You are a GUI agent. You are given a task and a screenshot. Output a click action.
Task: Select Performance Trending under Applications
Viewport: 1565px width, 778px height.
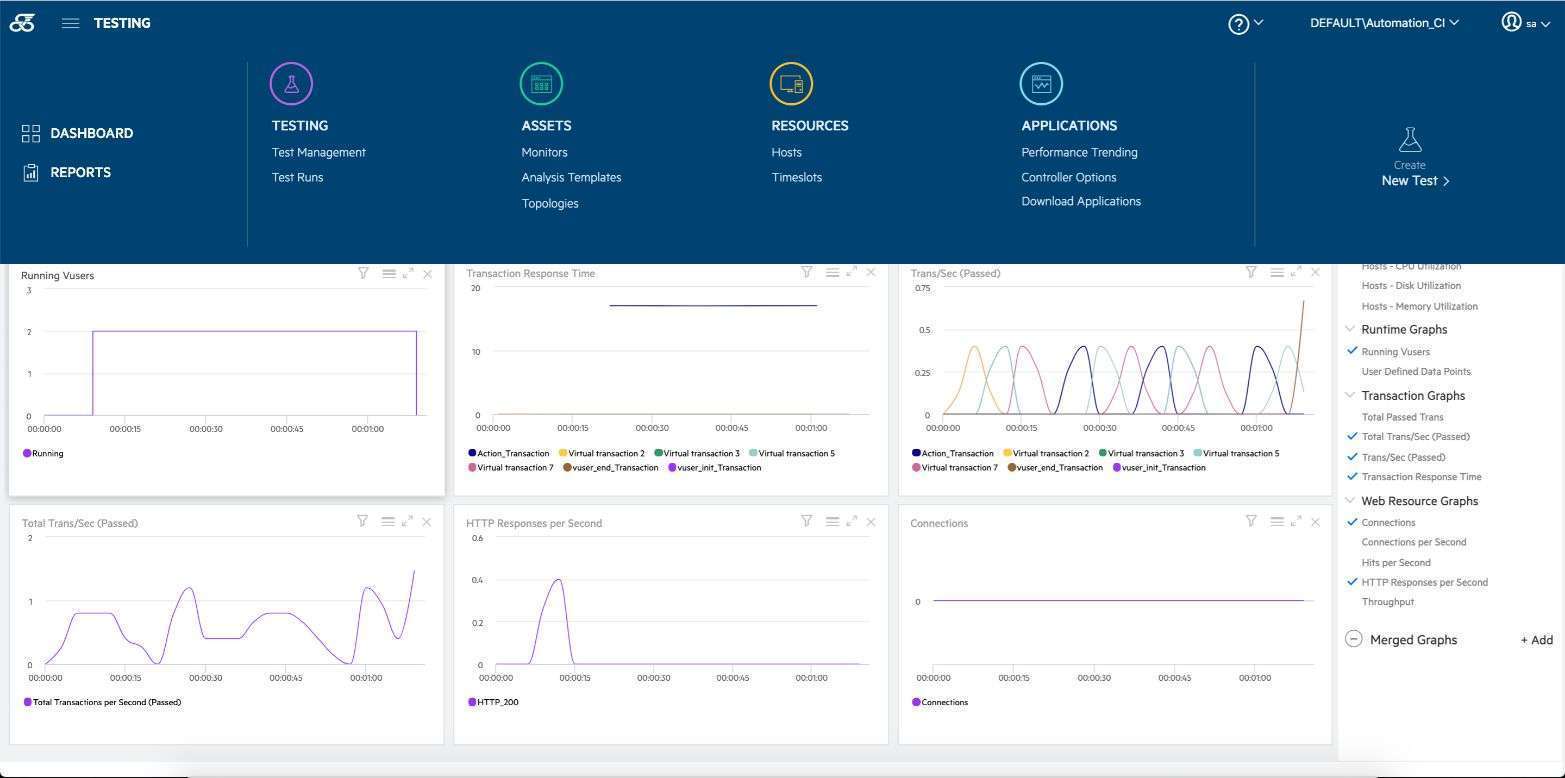click(x=1079, y=152)
